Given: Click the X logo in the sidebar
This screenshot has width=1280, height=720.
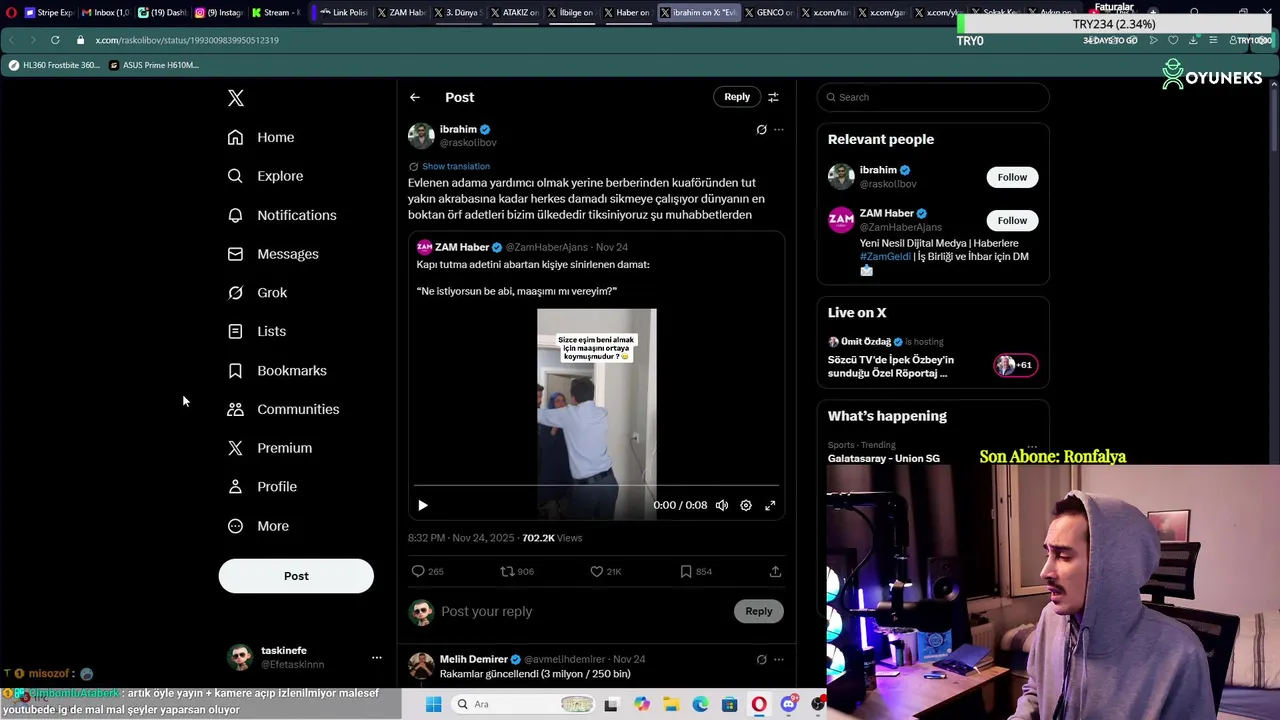Looking at the screenshot, I should (236, 98).
